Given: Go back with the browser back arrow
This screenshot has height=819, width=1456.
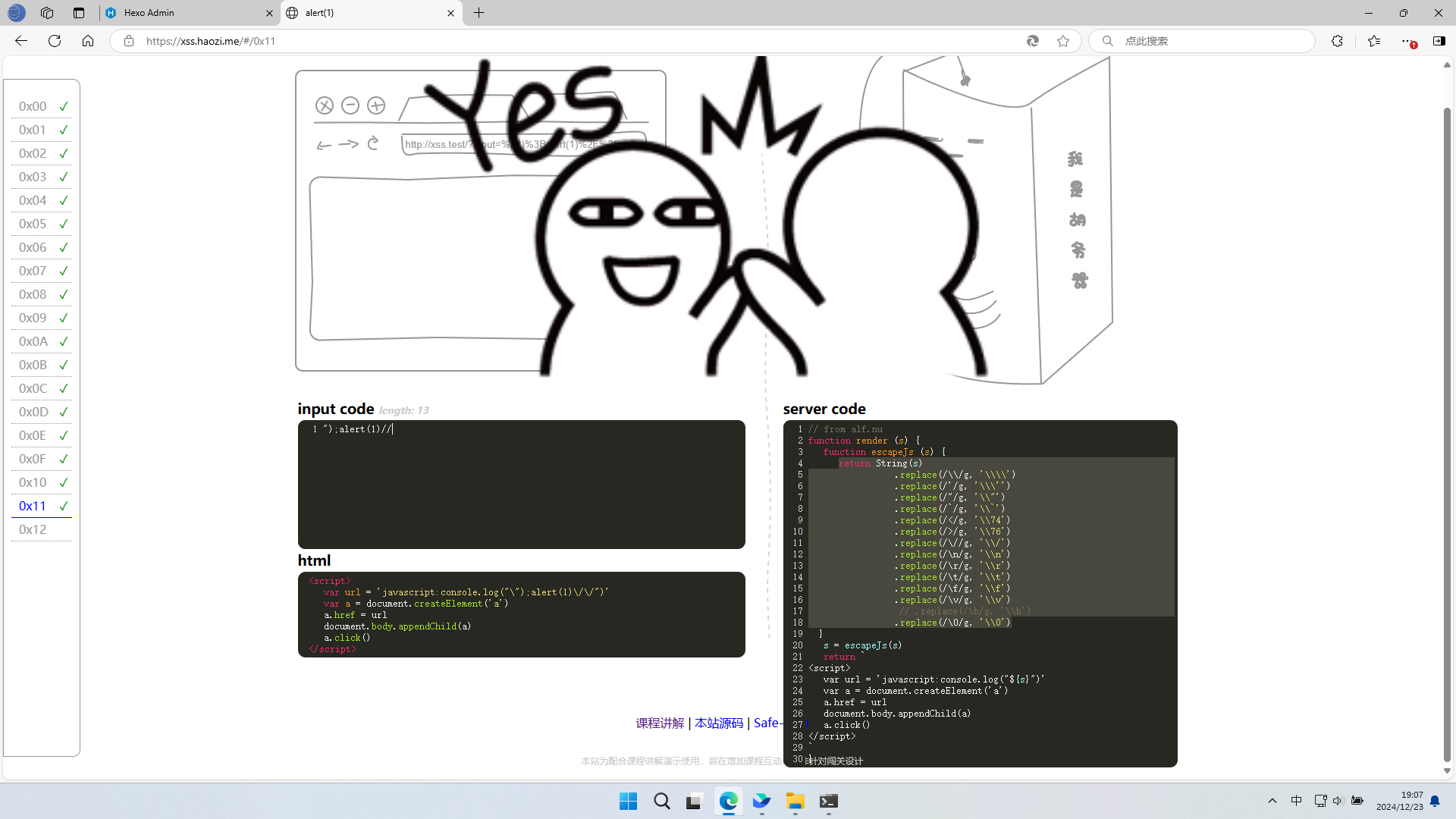Looking at the screenshot, I should pyautogui.click(x=21, y=41).
